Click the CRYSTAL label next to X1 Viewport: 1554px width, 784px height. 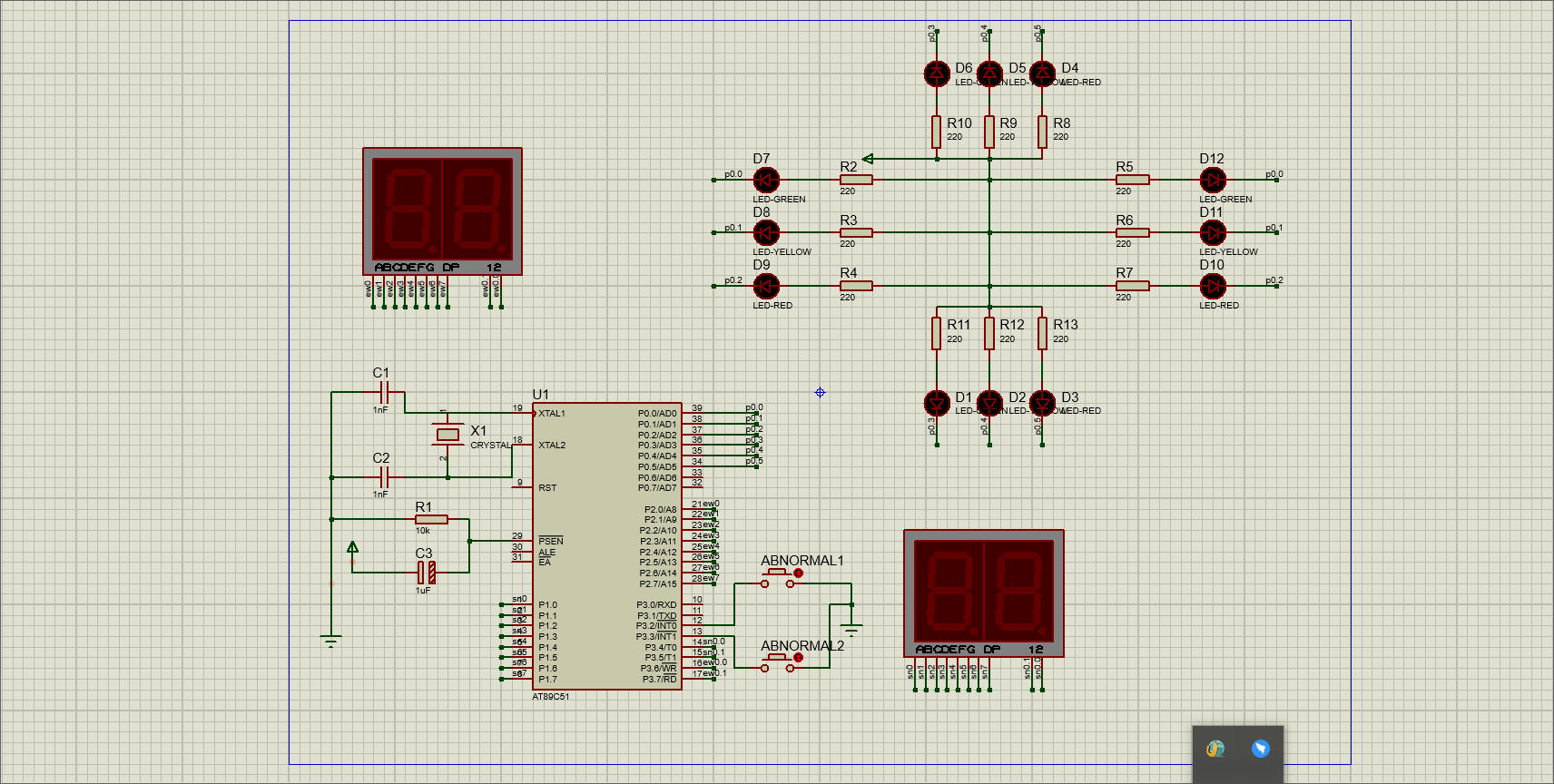(x=491, y=446)
